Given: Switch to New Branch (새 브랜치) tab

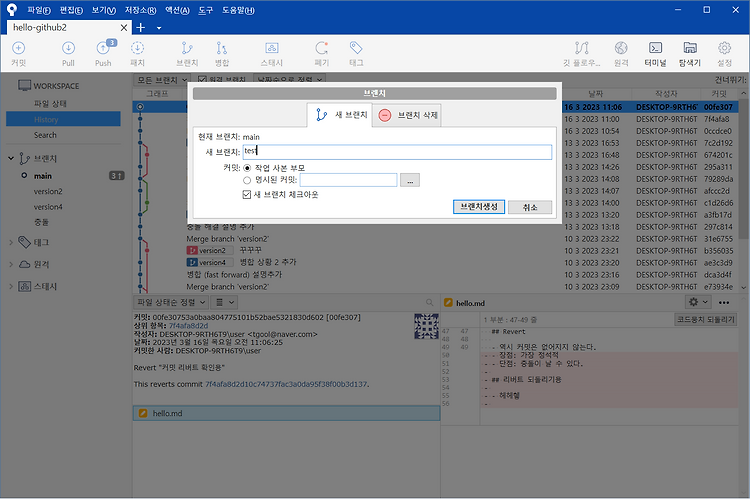Looking at the screenshot, I should point(340,115).
